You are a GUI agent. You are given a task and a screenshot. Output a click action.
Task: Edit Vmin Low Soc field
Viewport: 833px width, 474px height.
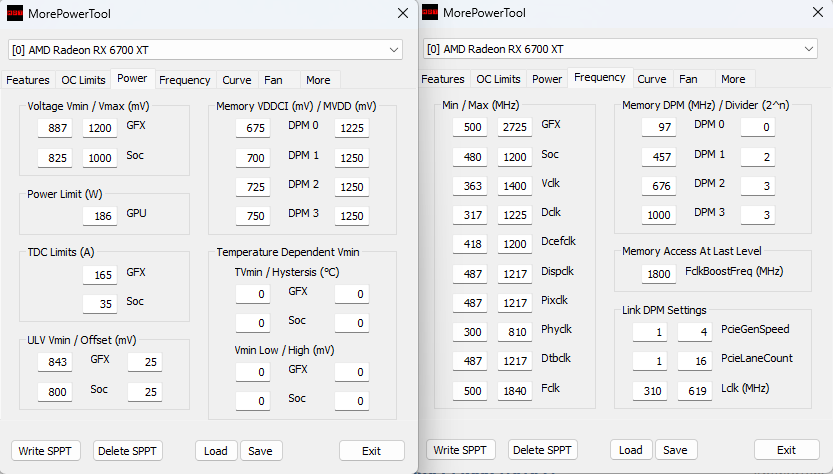click(x=253, y=401)
